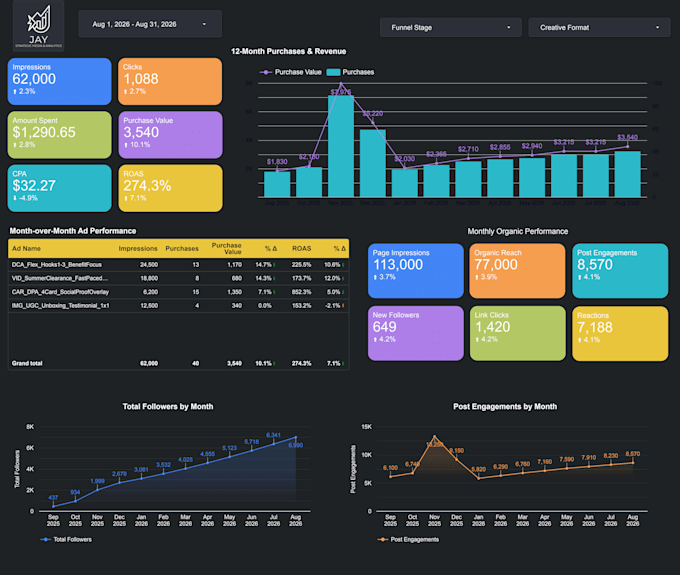Image resolution: width=680 pixels, height=575 pixels.
Task: Click the 5,820 engagements data point label
Action: pos(478,469)
